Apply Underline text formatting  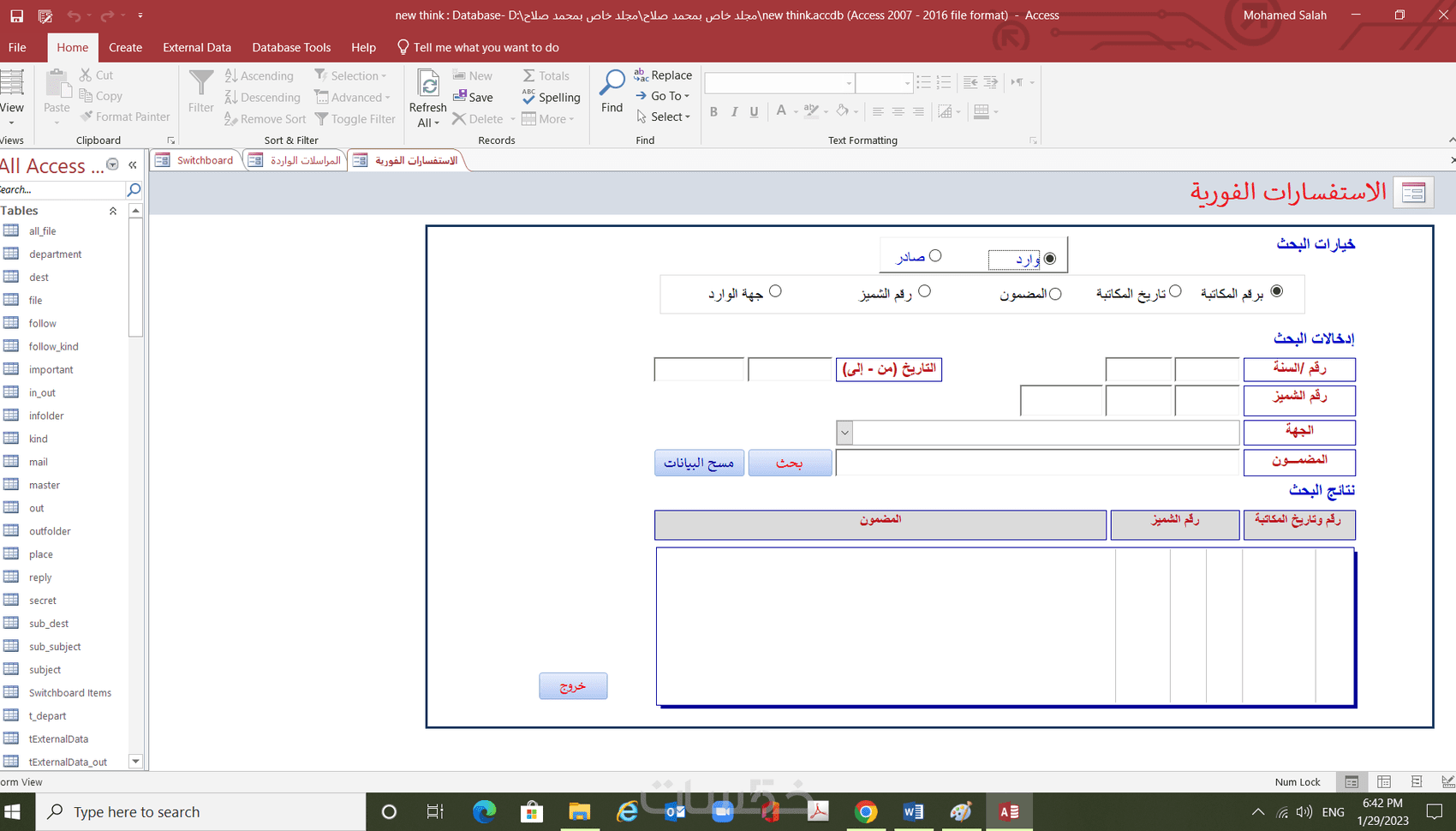(x=754, y=111)
